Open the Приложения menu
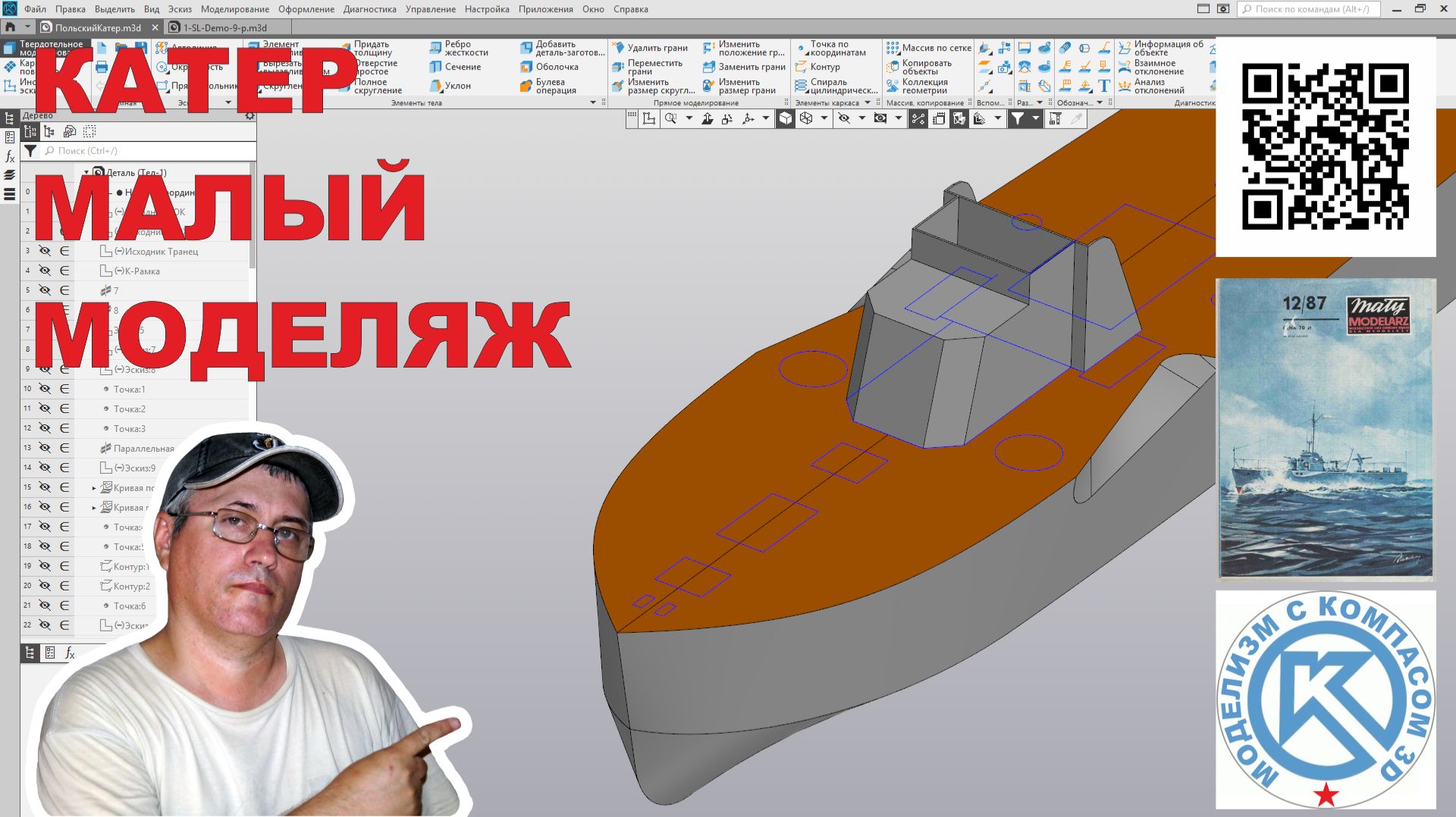1456x817 pixels. [x=546, y=9]
